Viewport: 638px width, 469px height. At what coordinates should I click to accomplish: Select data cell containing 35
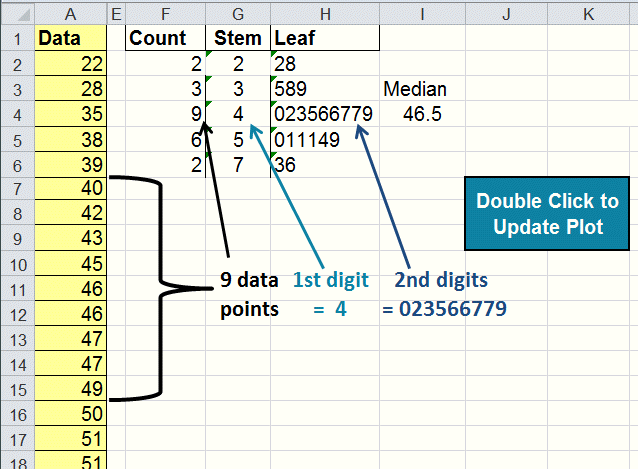(71, 113)
